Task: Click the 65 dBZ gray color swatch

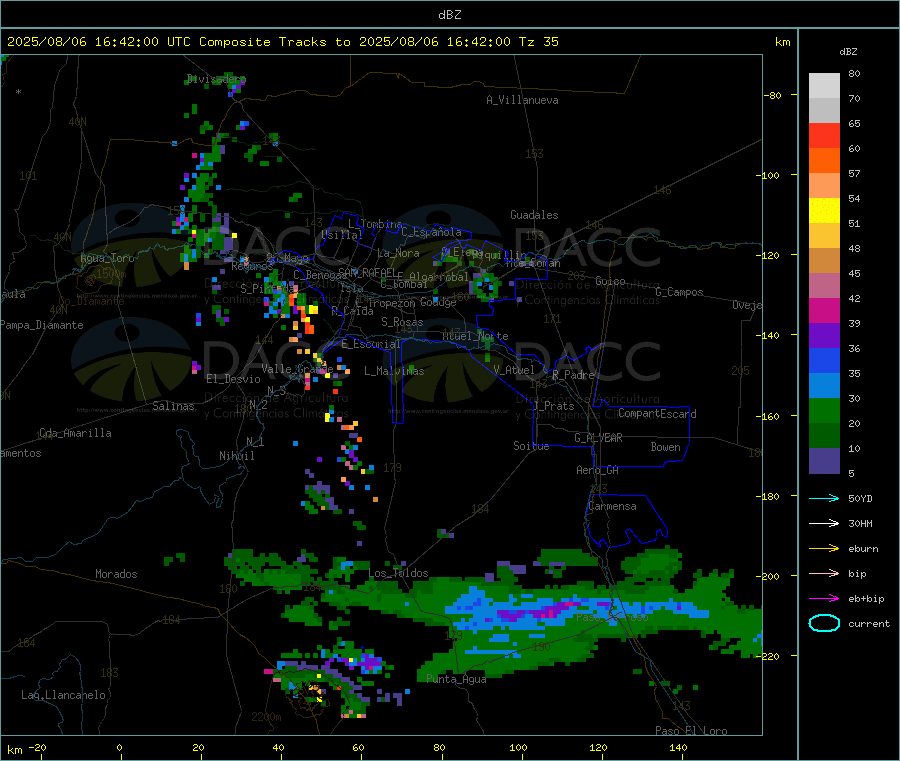Action: click(824, 111)
